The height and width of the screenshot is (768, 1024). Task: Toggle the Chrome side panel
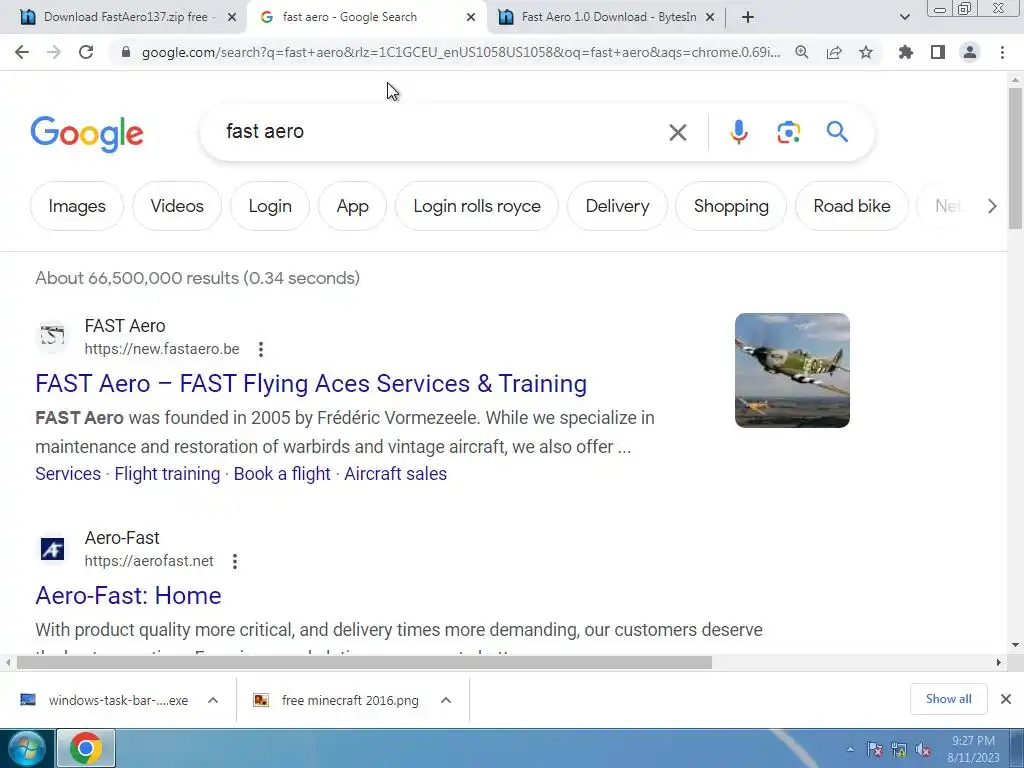(x=938, y=52)
